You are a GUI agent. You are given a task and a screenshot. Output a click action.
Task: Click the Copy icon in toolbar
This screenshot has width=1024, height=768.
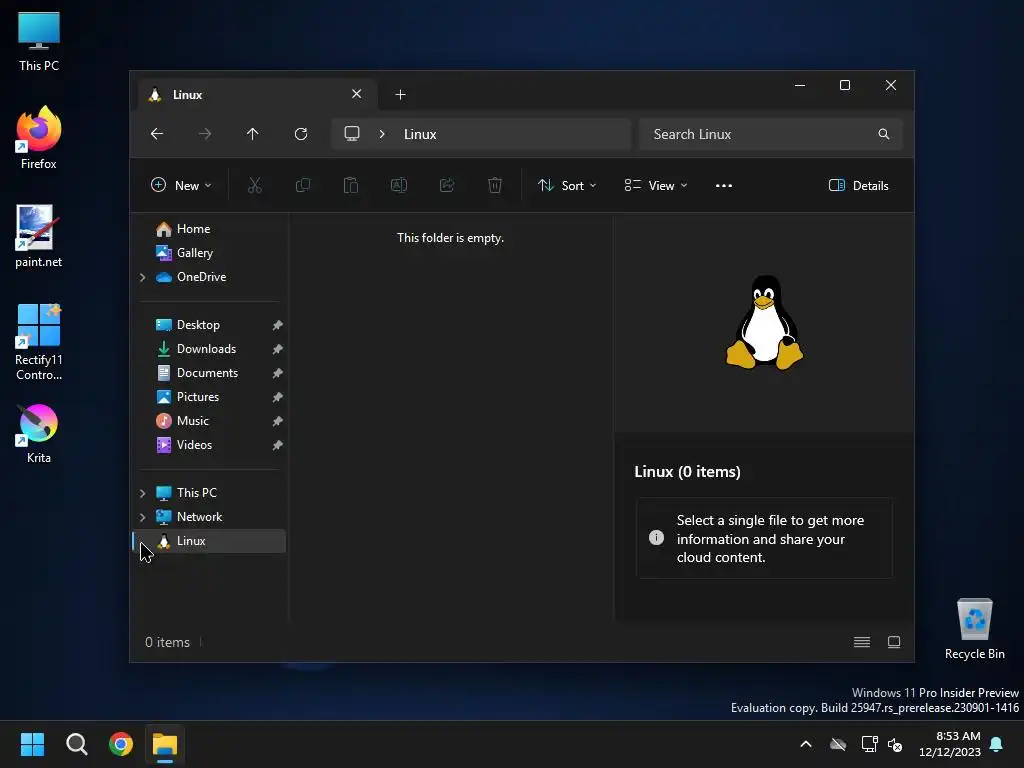(303, 185)
